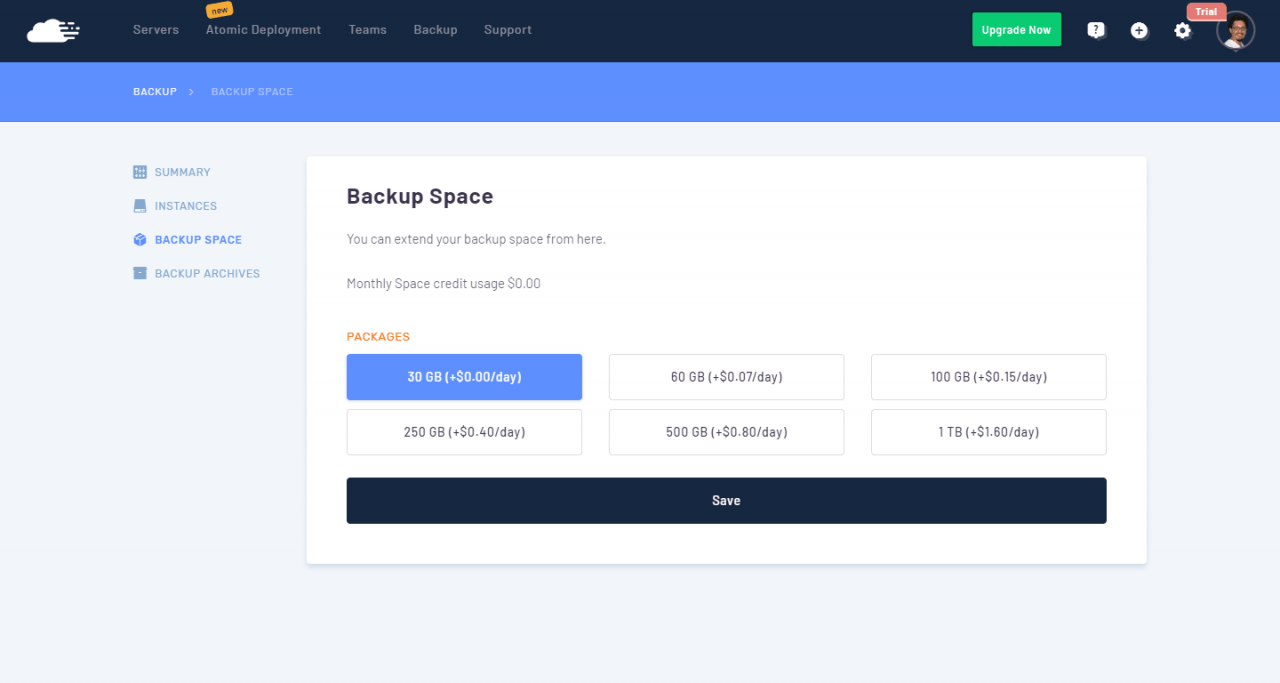1280x683 pixels.
Task: Open the Teams menu
Action: click(367, 29)
